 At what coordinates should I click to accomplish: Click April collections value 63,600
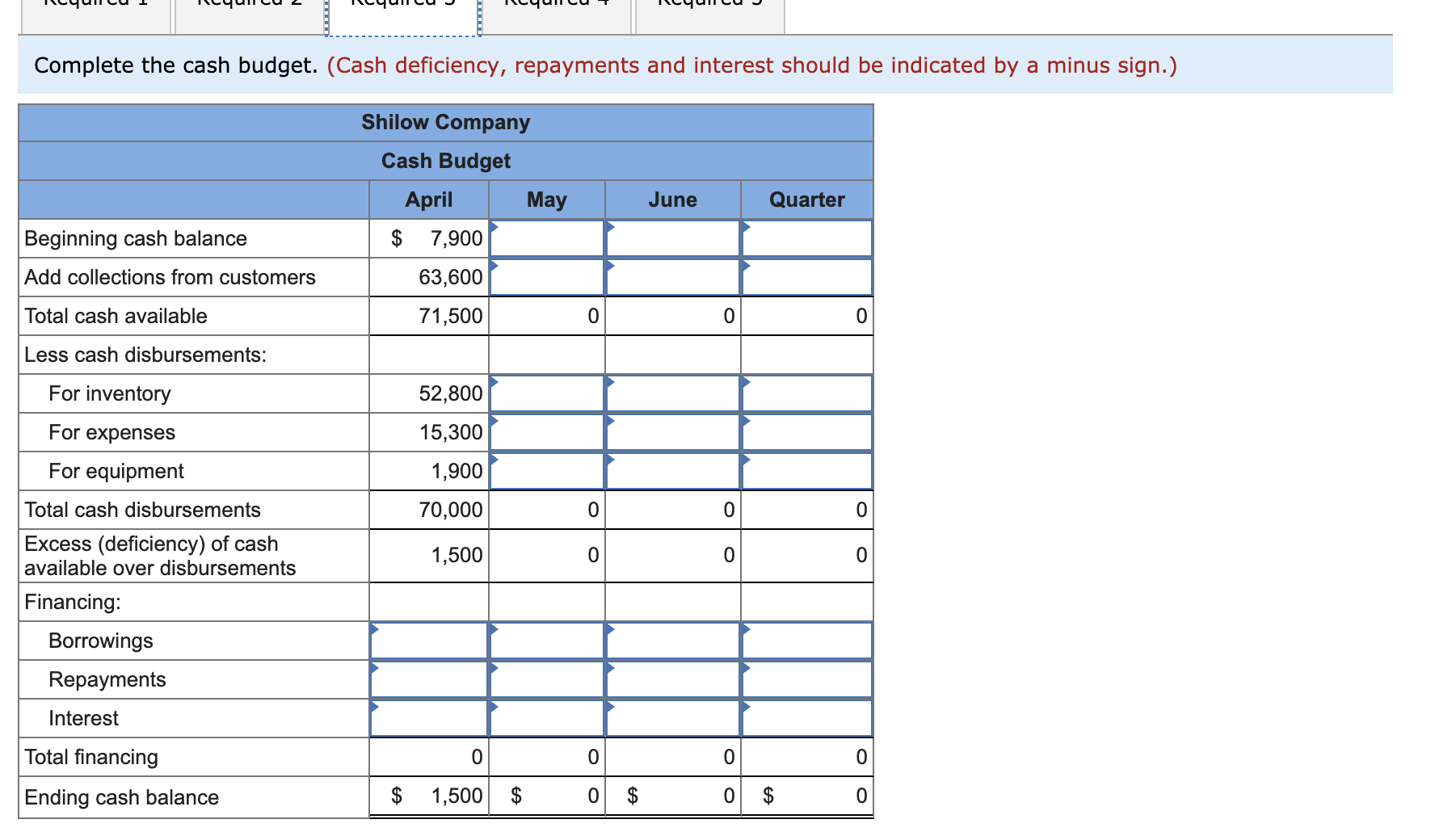(x=451, y=277)
